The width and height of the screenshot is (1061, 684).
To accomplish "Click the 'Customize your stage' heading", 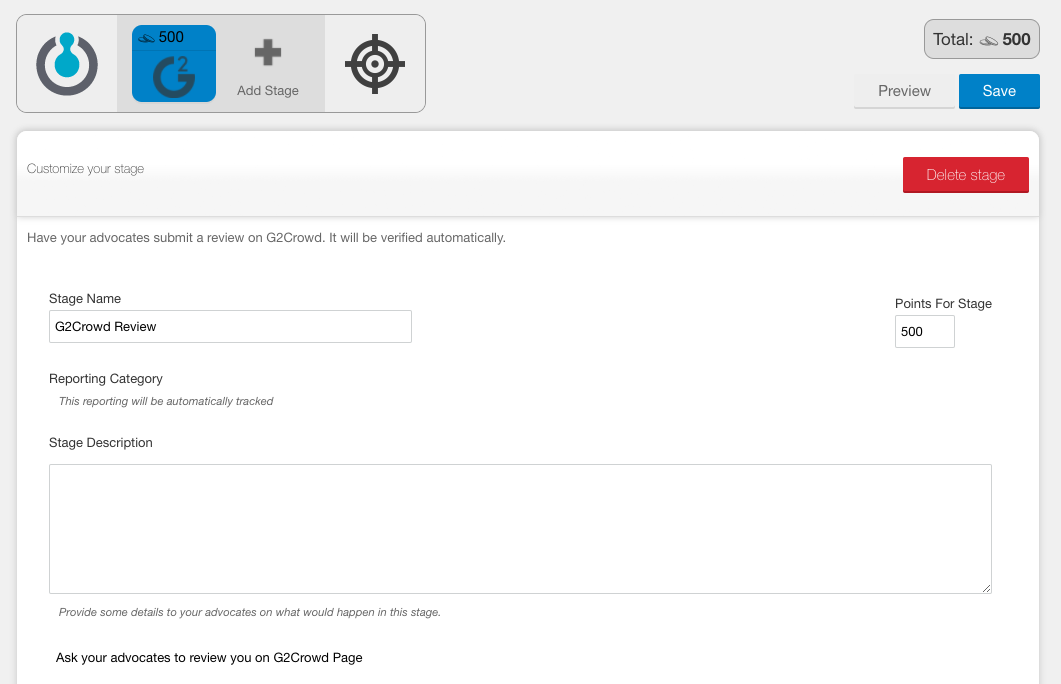I will [85, 168].
